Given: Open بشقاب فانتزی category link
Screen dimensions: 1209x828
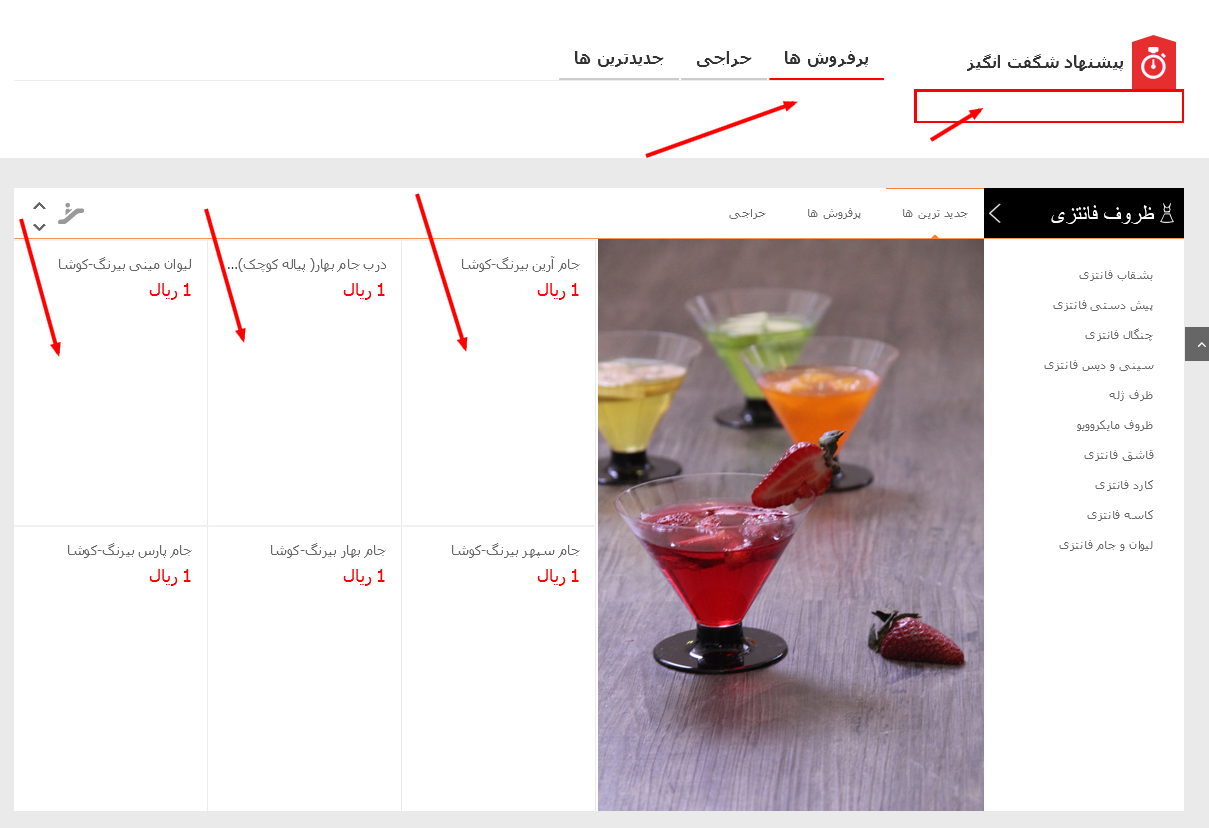Looking at the screenshot, I should point(1116,275).
